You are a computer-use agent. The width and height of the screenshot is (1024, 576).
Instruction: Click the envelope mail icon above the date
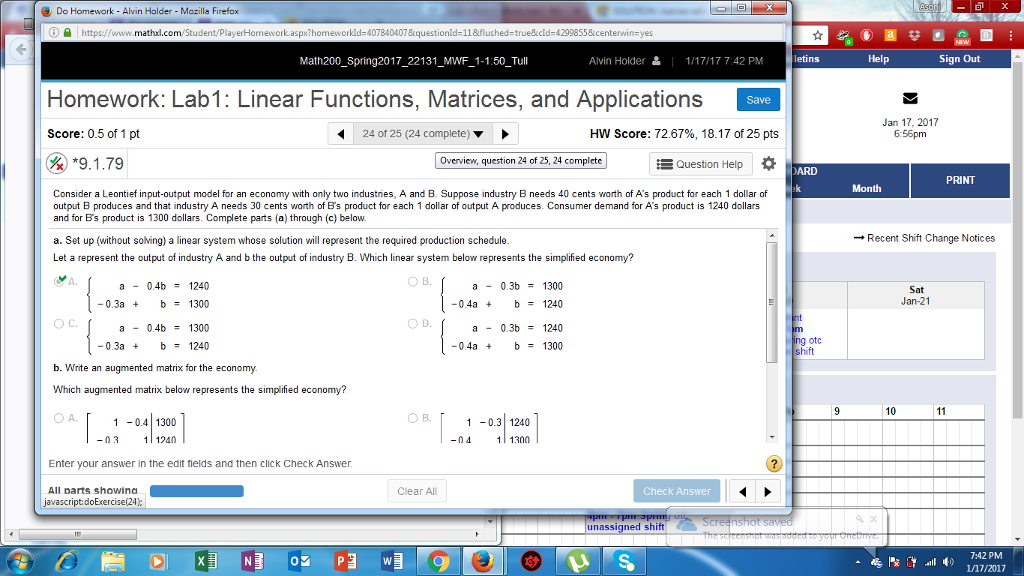point(910,98)
